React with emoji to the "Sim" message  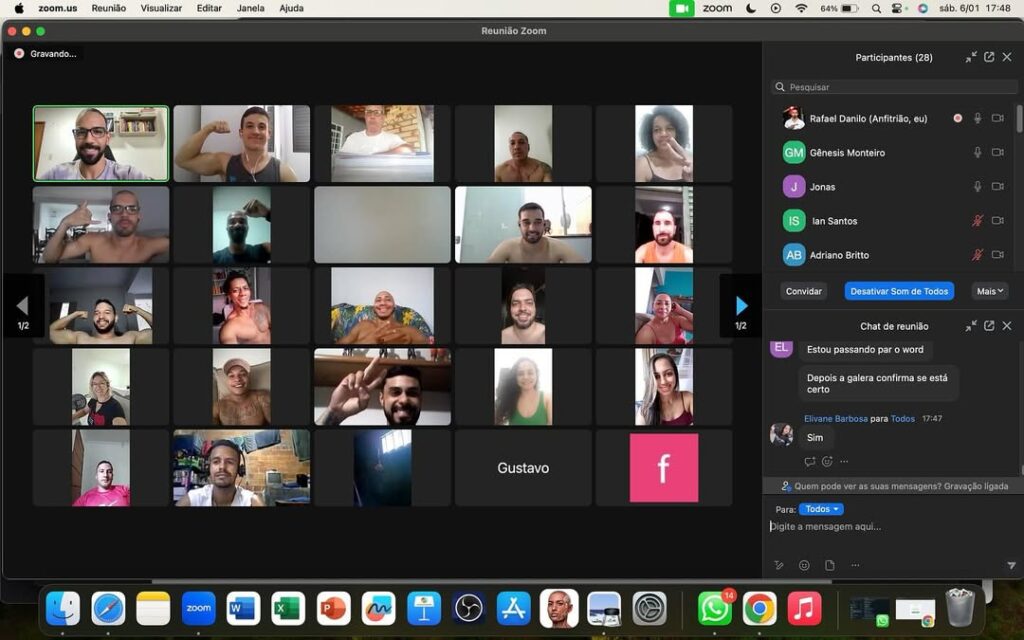pyautogui.click(x=827, y=461)
